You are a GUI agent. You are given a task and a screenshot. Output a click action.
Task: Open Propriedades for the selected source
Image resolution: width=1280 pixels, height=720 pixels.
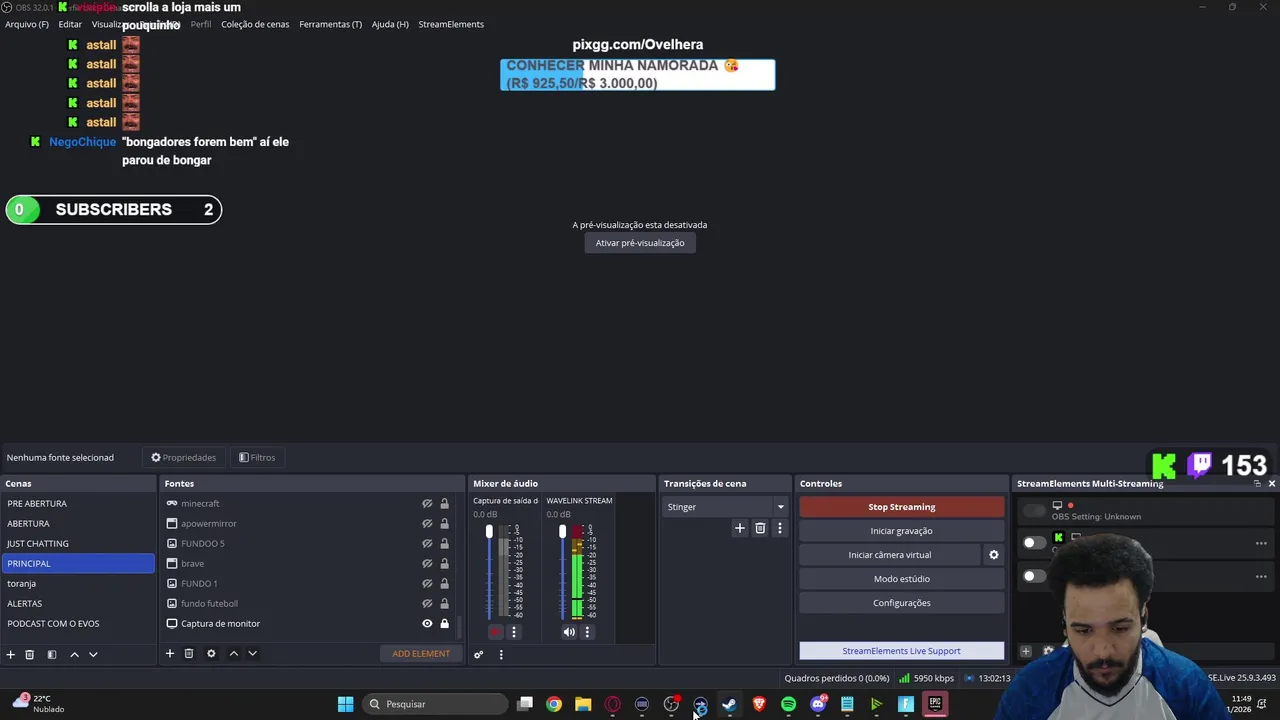[x=184, y=458]
